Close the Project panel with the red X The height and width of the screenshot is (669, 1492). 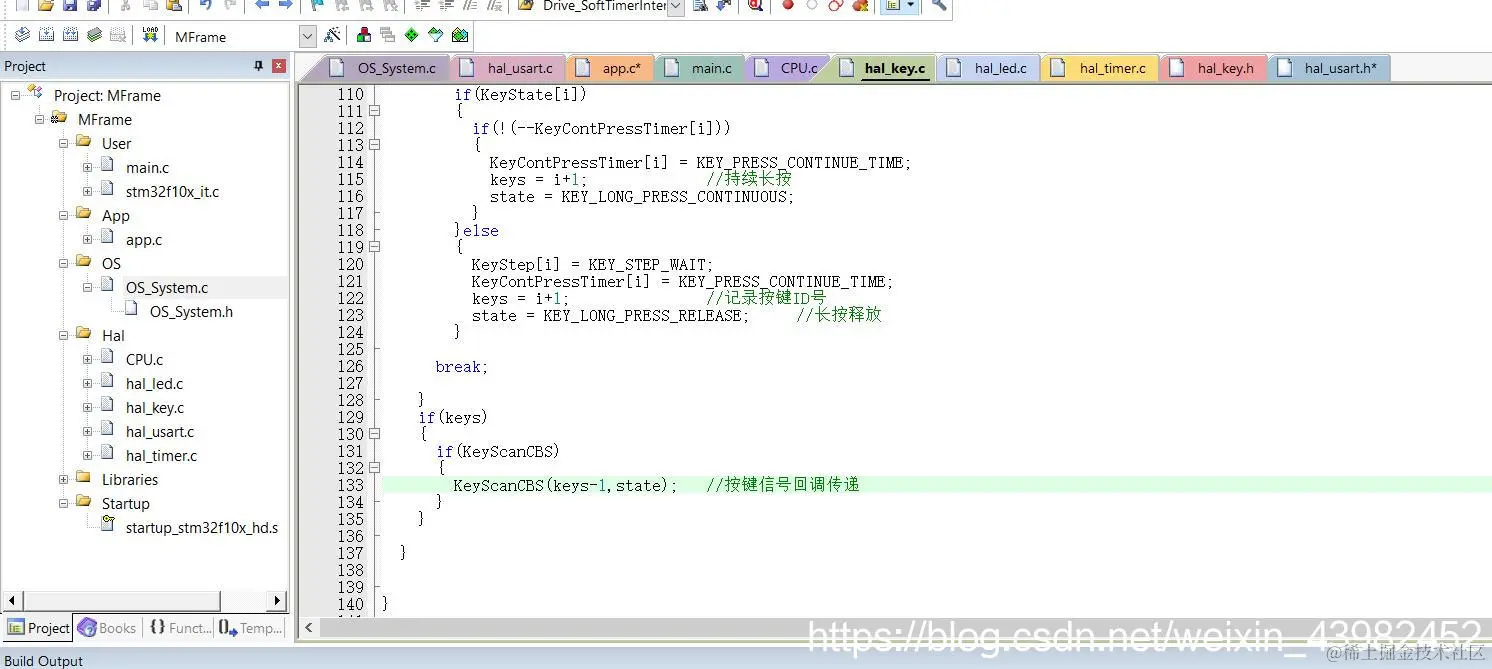click(279, 66)
